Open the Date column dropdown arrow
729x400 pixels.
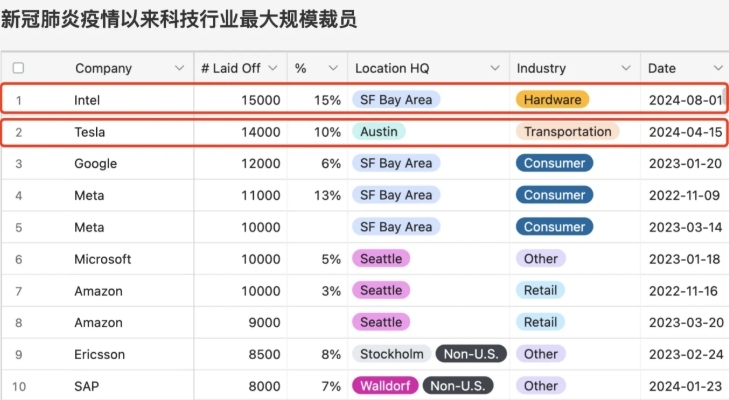click(718, 68)
